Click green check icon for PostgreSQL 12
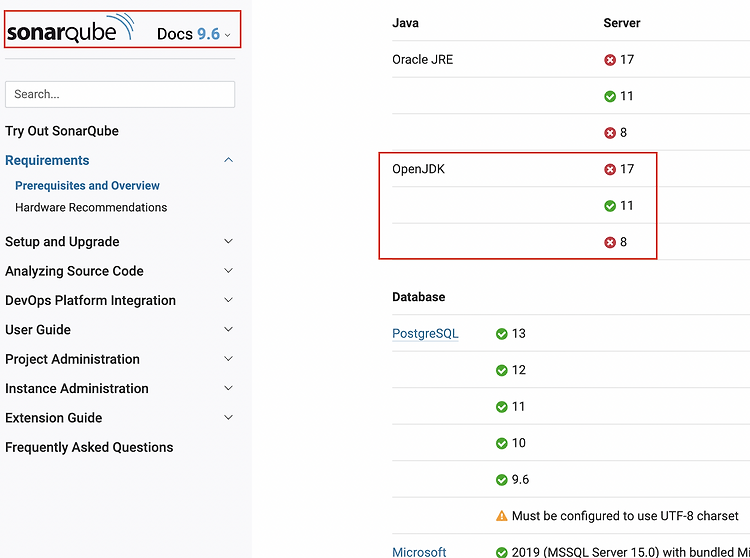The image size is (750, 558). (x=502, y=370)
